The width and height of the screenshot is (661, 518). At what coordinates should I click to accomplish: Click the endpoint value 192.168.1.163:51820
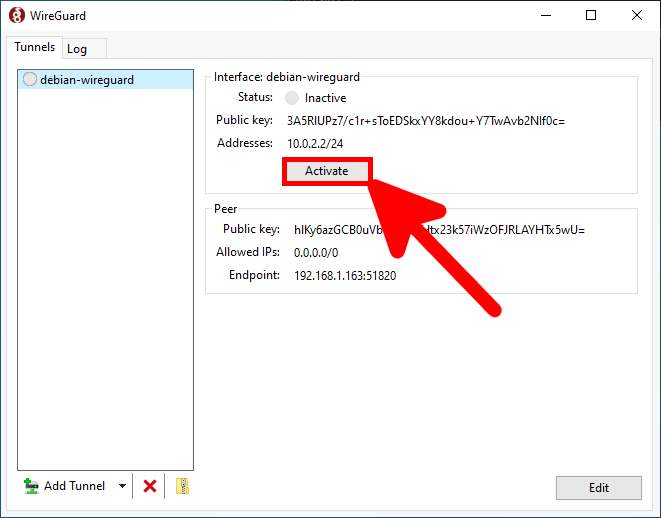[x=345, y=276]
